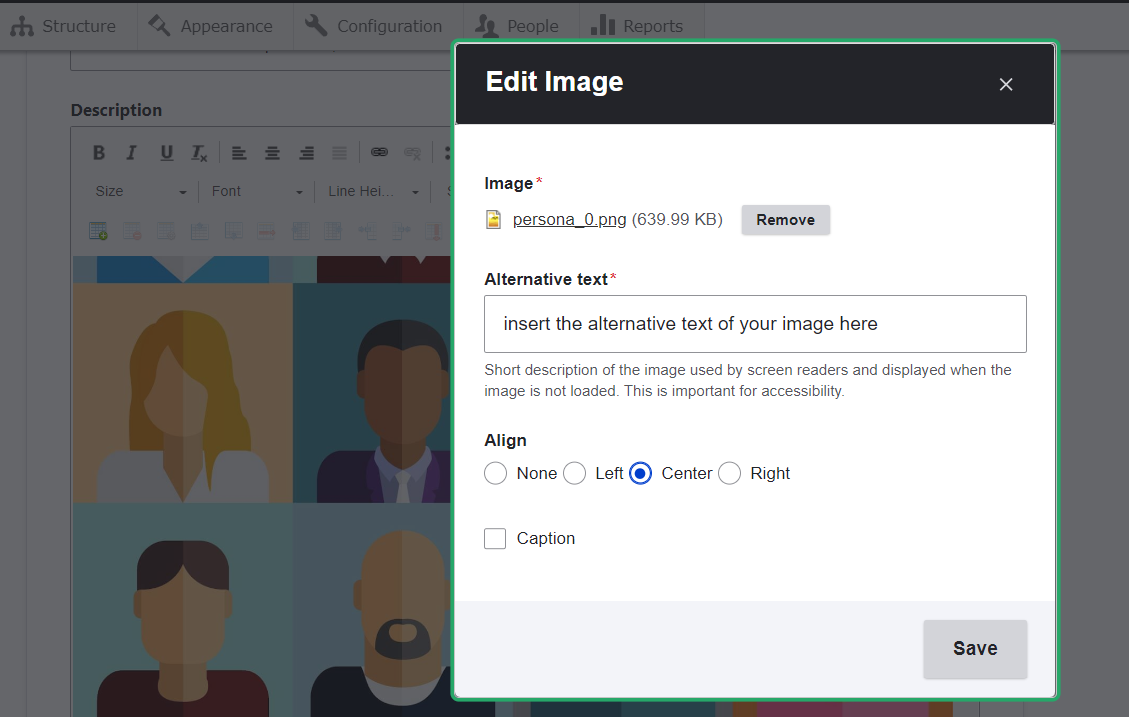Click the persona_0.png file type icon
This screenshot has height=717, width=1129.
[493, 220]
